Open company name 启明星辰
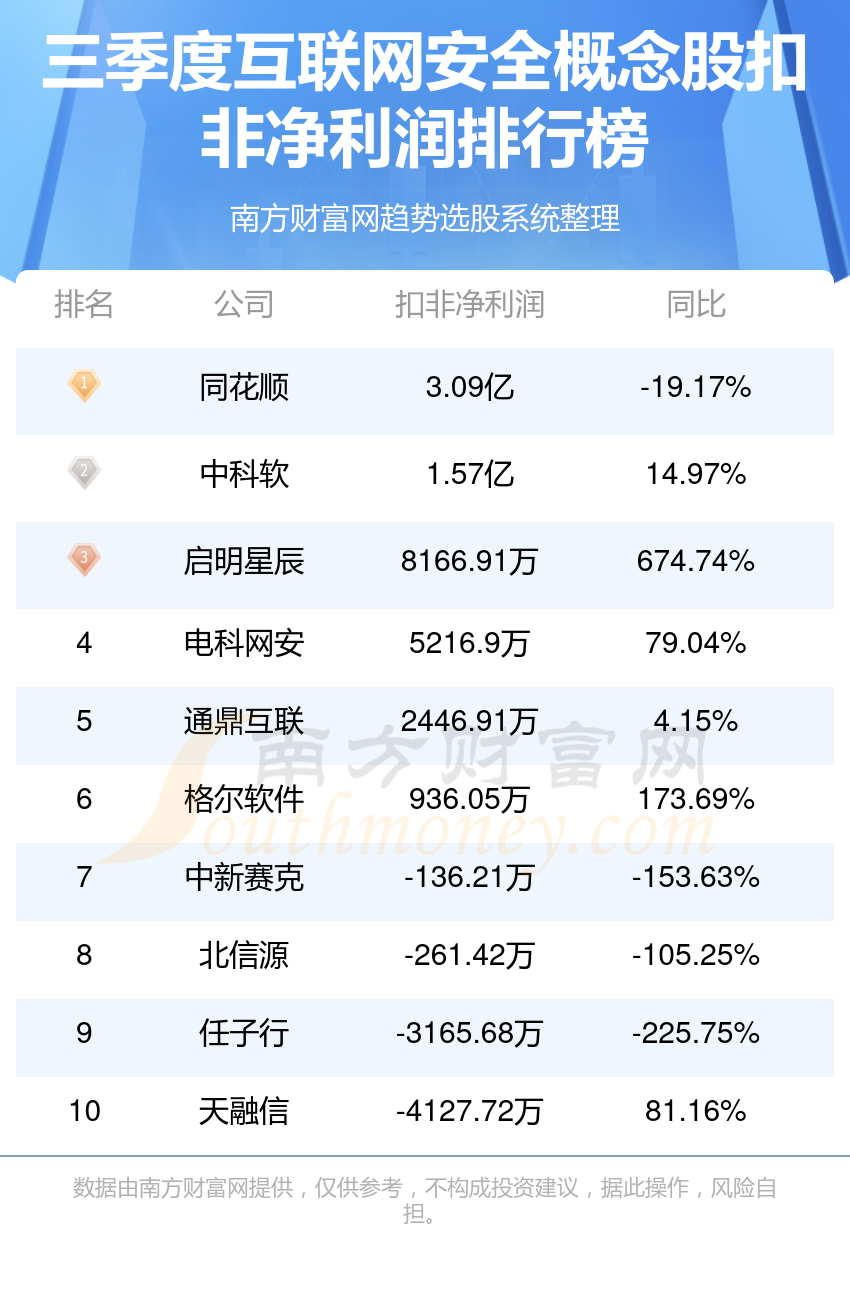Image resolution: width=850 pixels, height=1300 pixels. 244,561
